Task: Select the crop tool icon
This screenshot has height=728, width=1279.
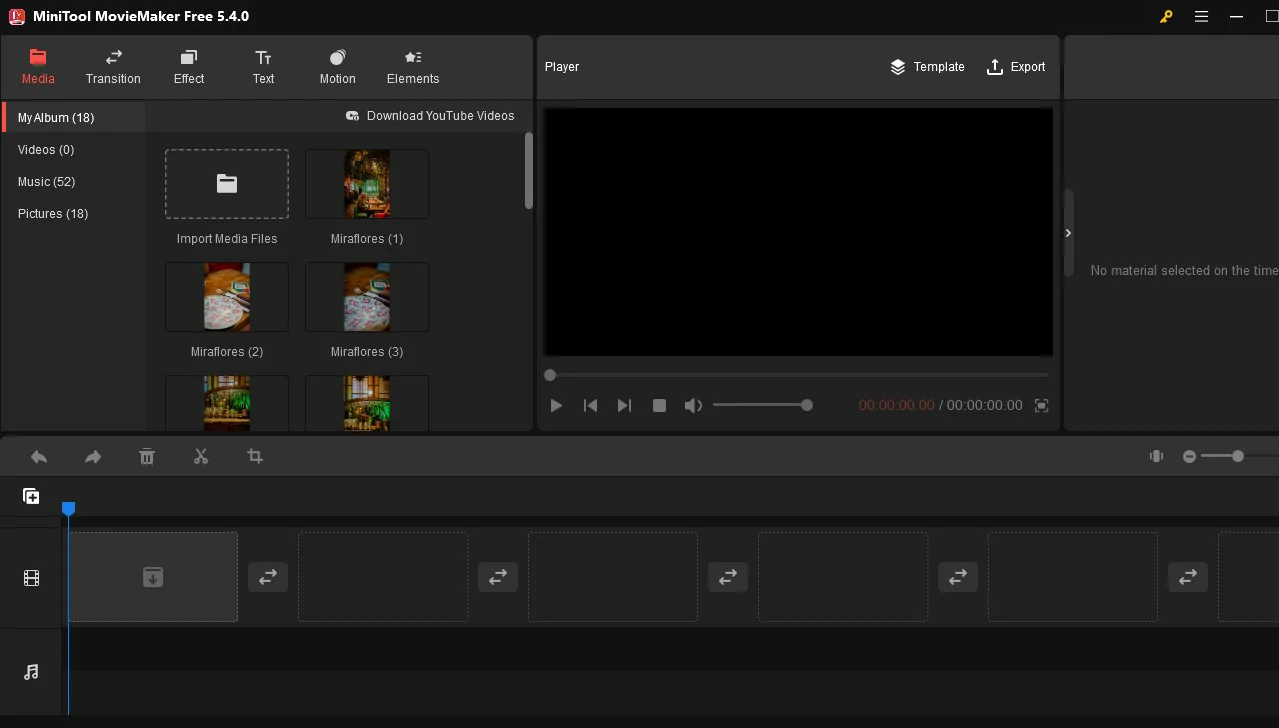Action: coord(255,457)
